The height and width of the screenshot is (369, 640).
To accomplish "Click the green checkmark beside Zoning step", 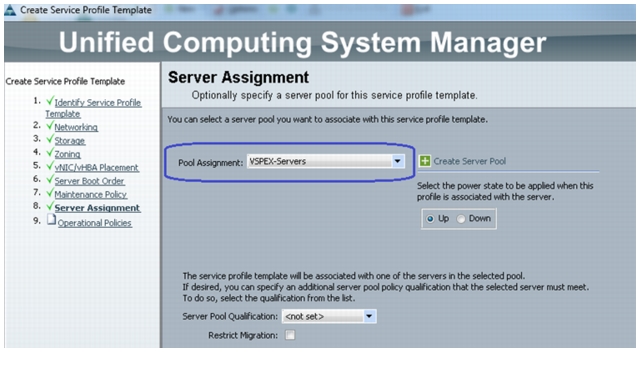I will click(50, 152).
